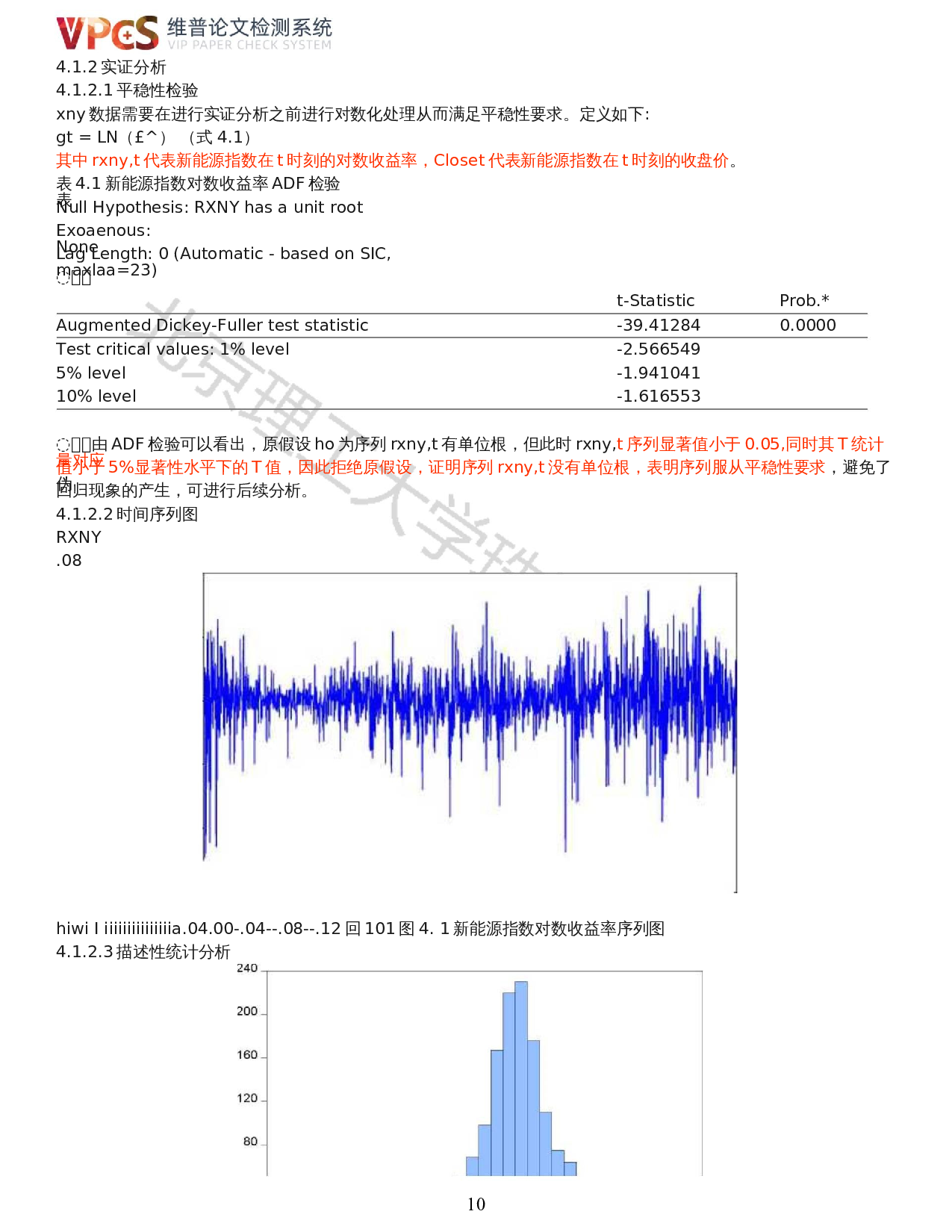Click 'Null Hypothesis: RXNY has a unit root'
Image resolution: width=952 pixels, height=1232 pixels.
pos(210,208)
